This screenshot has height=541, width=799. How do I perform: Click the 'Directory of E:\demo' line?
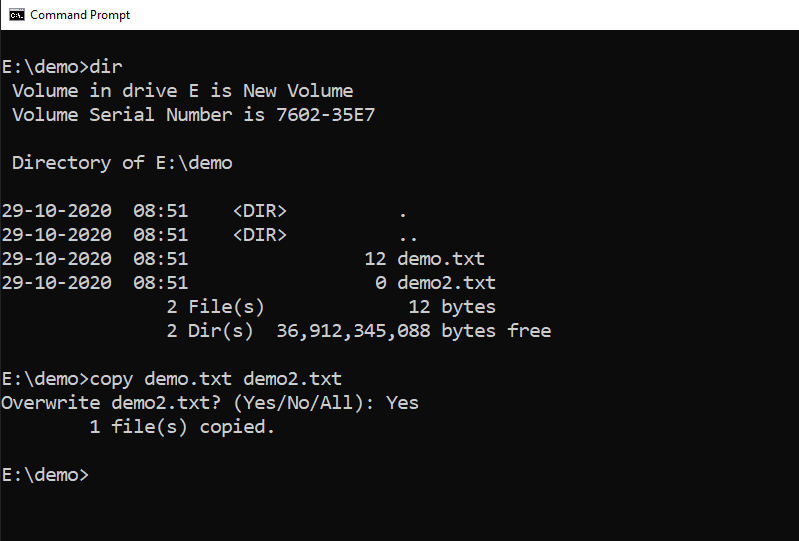(x=122, y=163)
